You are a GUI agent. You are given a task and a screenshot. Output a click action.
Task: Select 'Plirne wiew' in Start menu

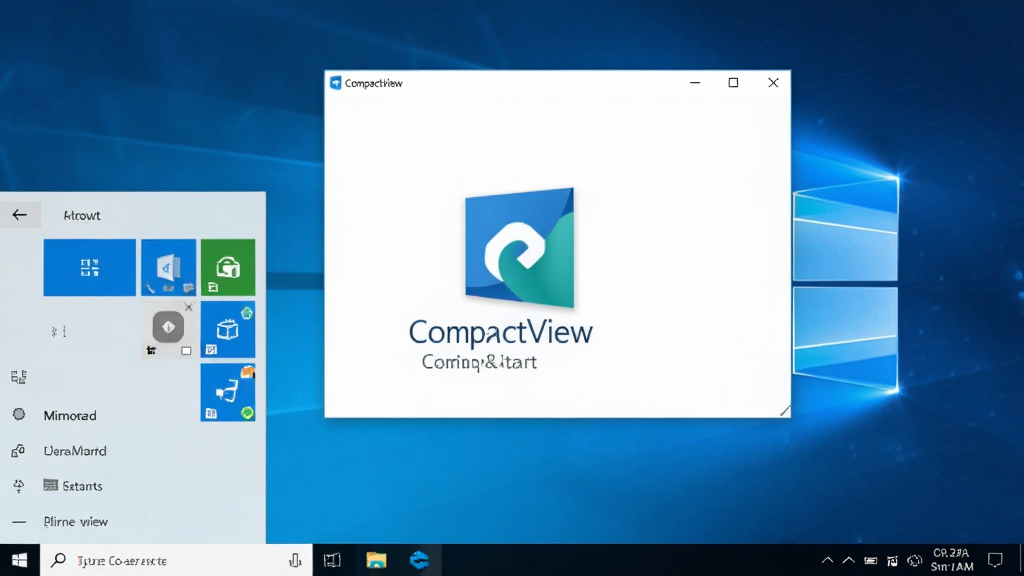click(76, 522)
